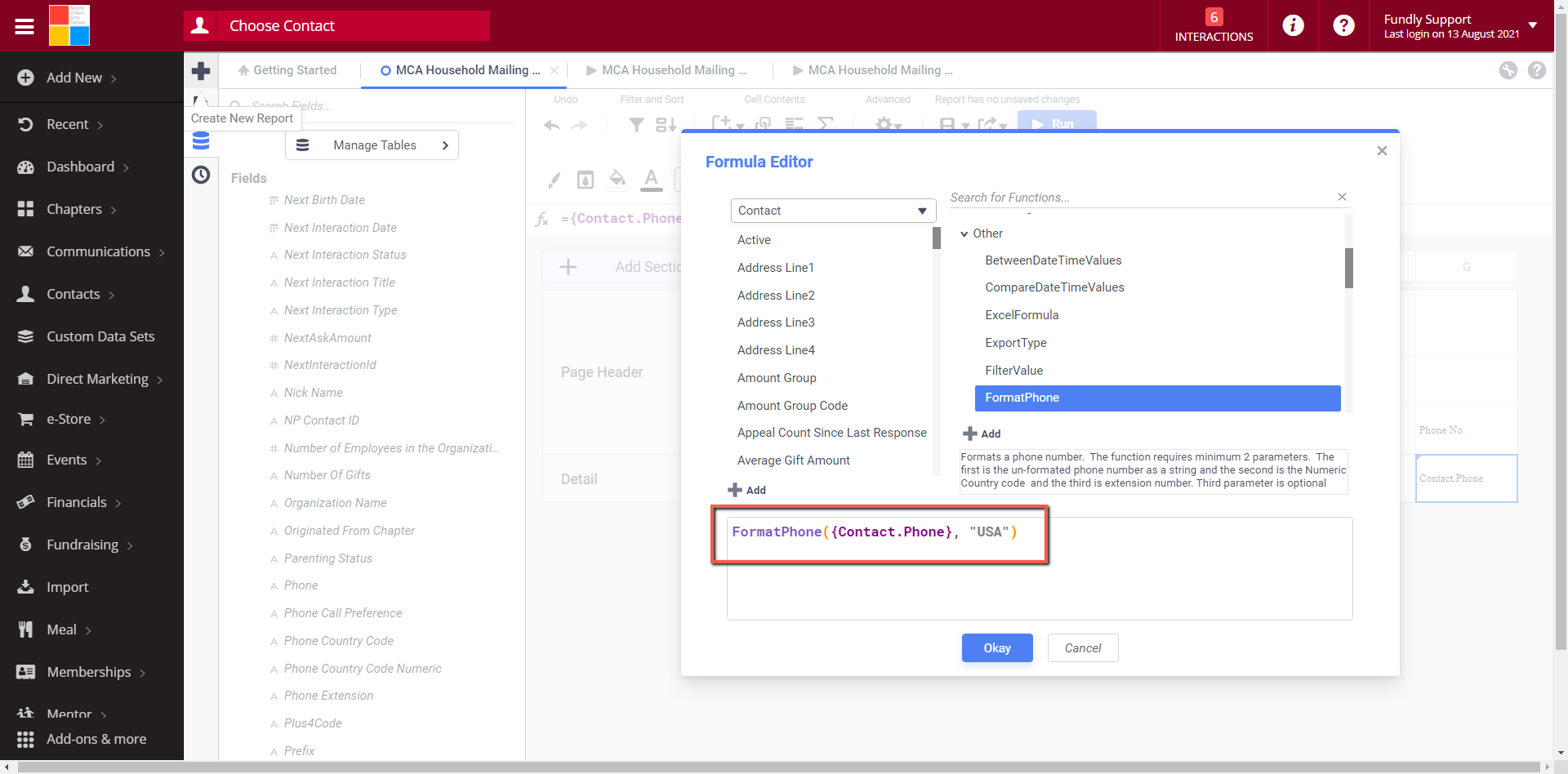Open Manage Tables menu
This screenshot has height=774, width=1568.
tap(372, 145)
